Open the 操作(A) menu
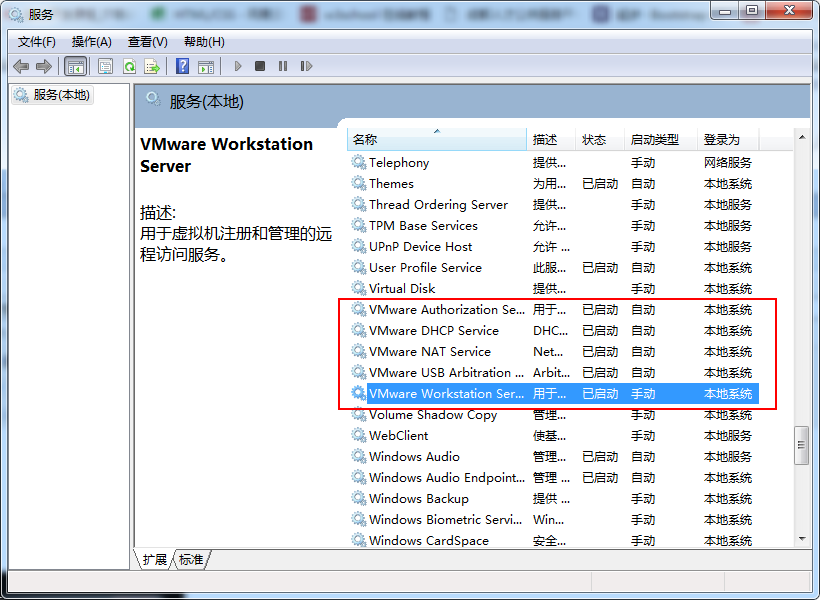 (x=92, y=42)
